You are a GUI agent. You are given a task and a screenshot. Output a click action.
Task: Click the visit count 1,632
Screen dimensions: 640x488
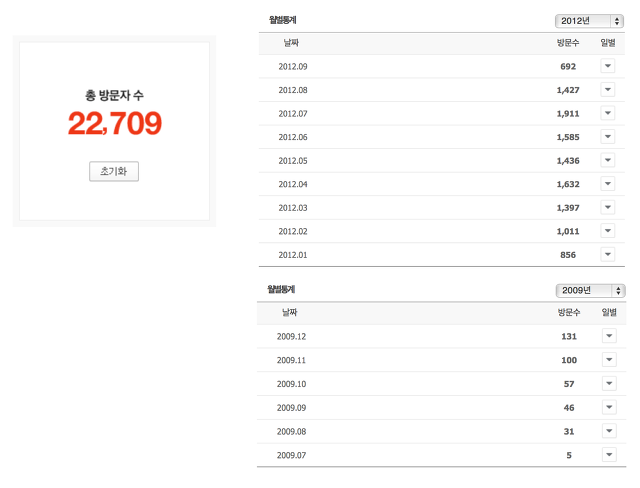[x=568, y=184]
